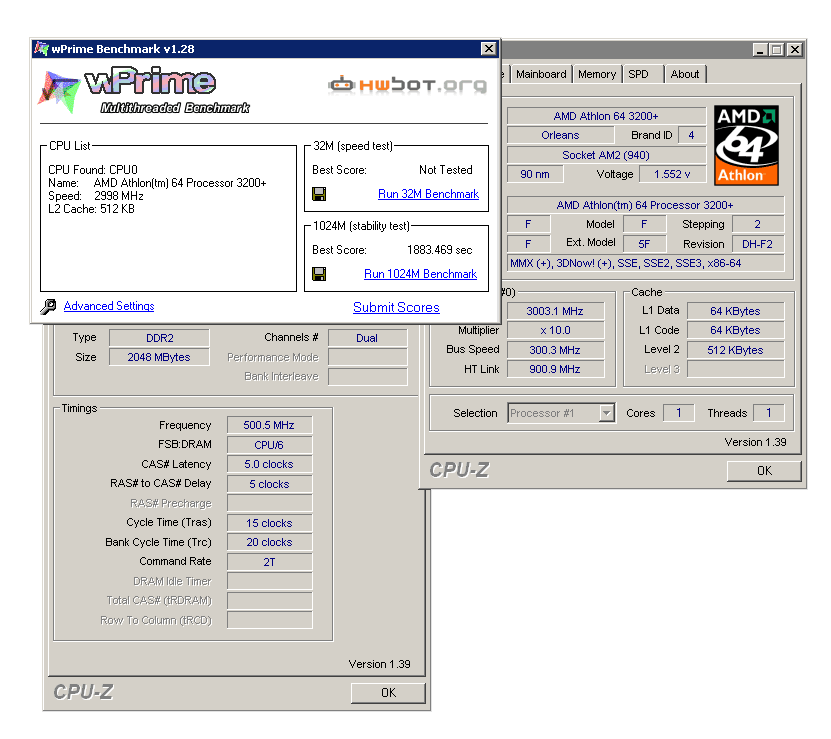The image size is (831, 739).
Task: Click the save icon for 32M score
Action: coord(319,194)
